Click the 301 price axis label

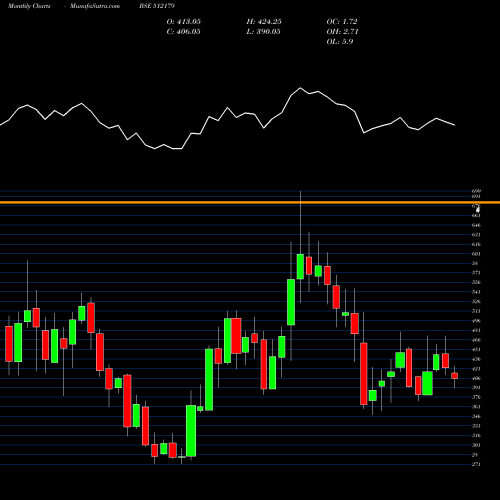(476, 445)
